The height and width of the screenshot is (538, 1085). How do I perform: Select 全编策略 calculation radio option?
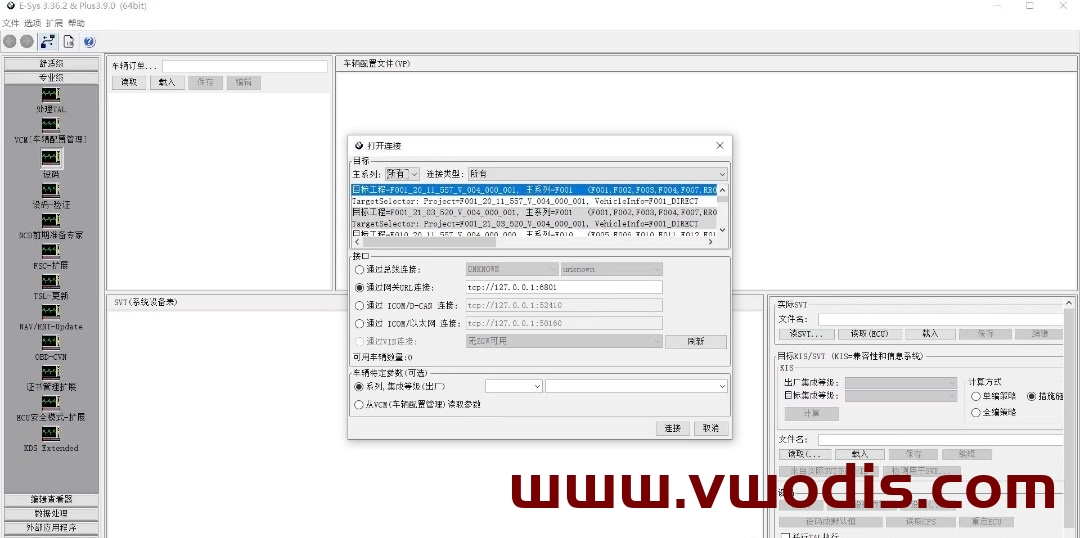[x=976, y=412]
